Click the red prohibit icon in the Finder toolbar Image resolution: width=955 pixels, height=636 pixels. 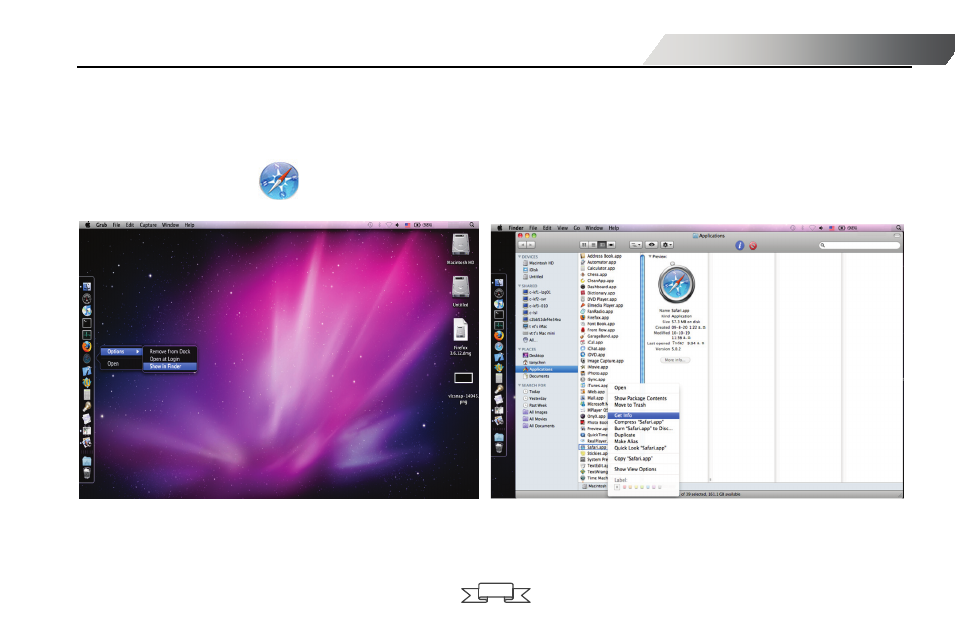pos(753,246)
